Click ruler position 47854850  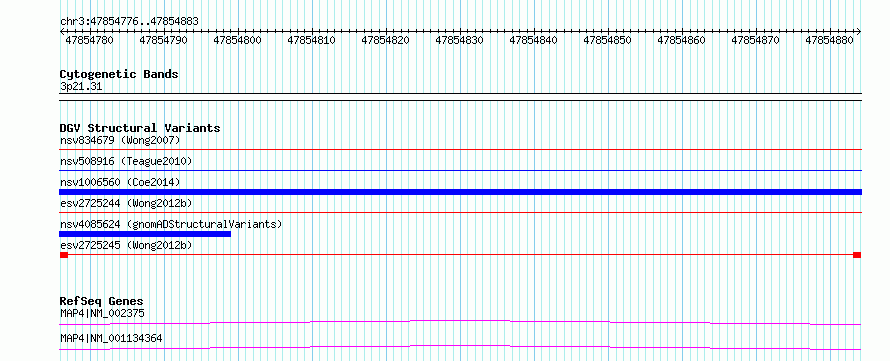point(607,40)
